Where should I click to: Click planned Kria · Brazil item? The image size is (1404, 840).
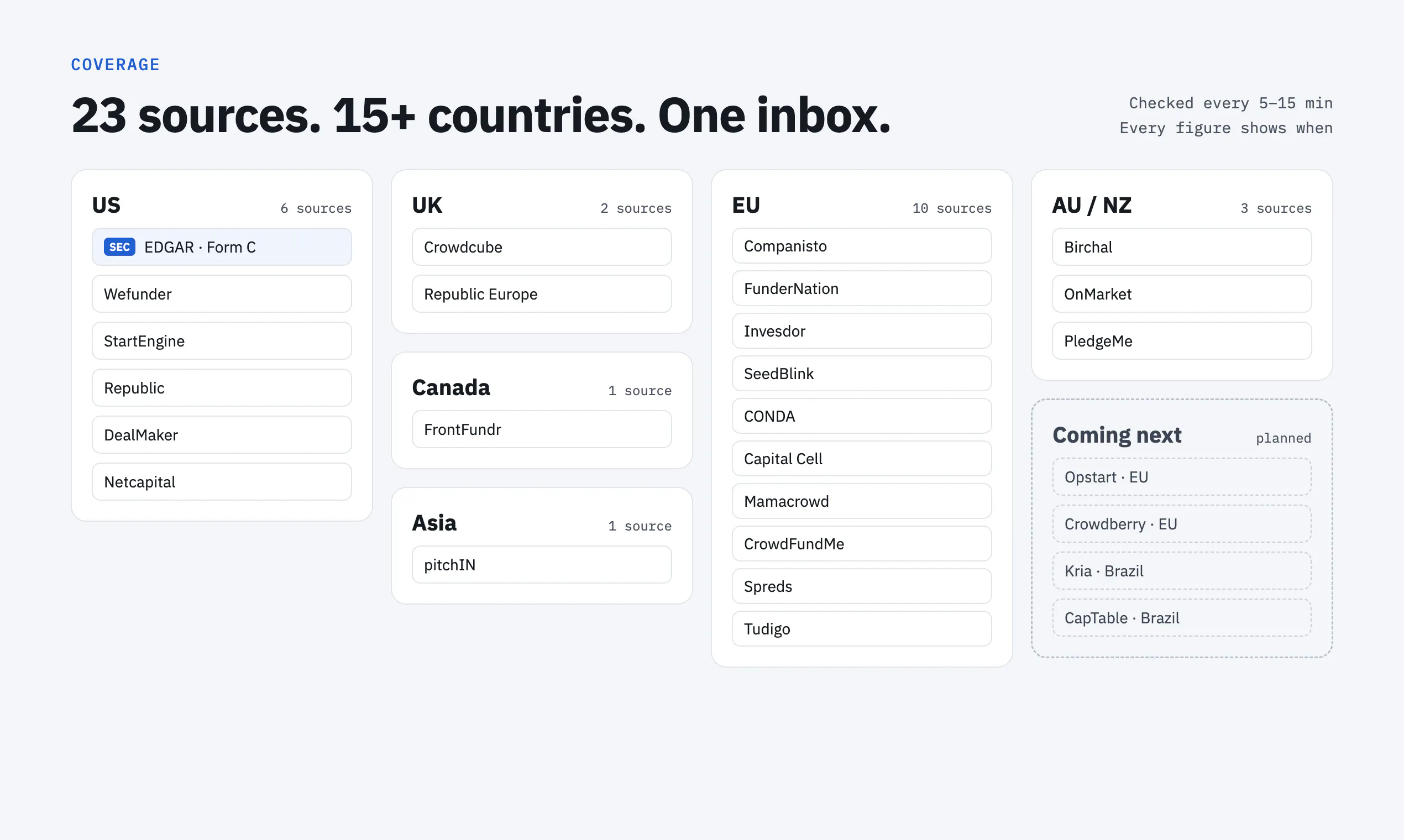1181,570
